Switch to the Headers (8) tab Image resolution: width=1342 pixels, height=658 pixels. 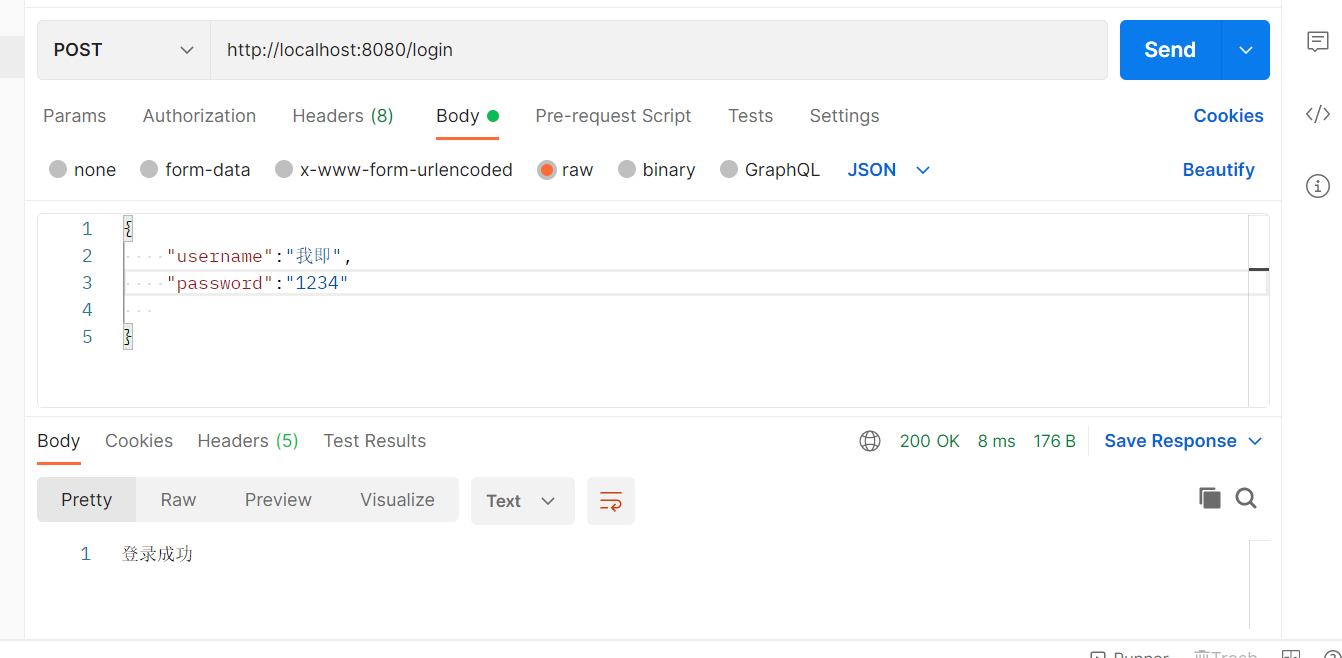click(x=342, y=115)
